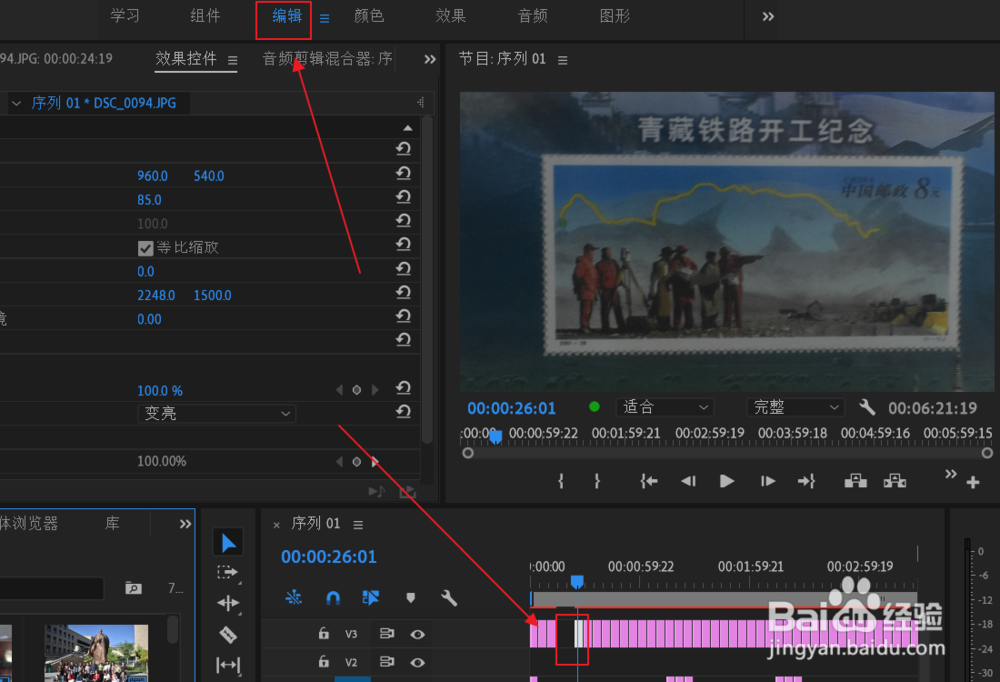Open 效果控件 panel menu
1000x682 pixels.
click(x=232, y=60)
